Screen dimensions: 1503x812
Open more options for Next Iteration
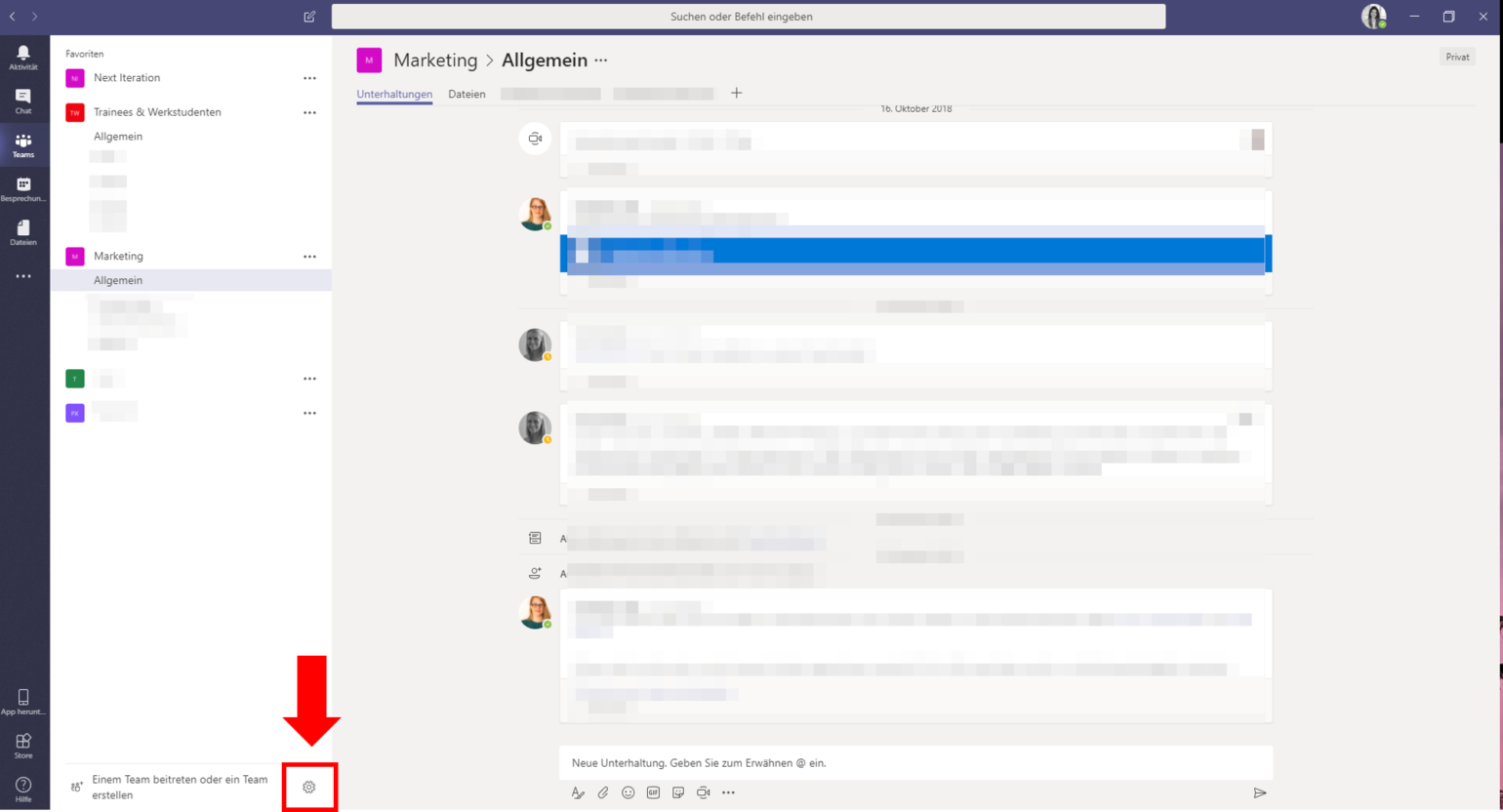pos(309,78)
